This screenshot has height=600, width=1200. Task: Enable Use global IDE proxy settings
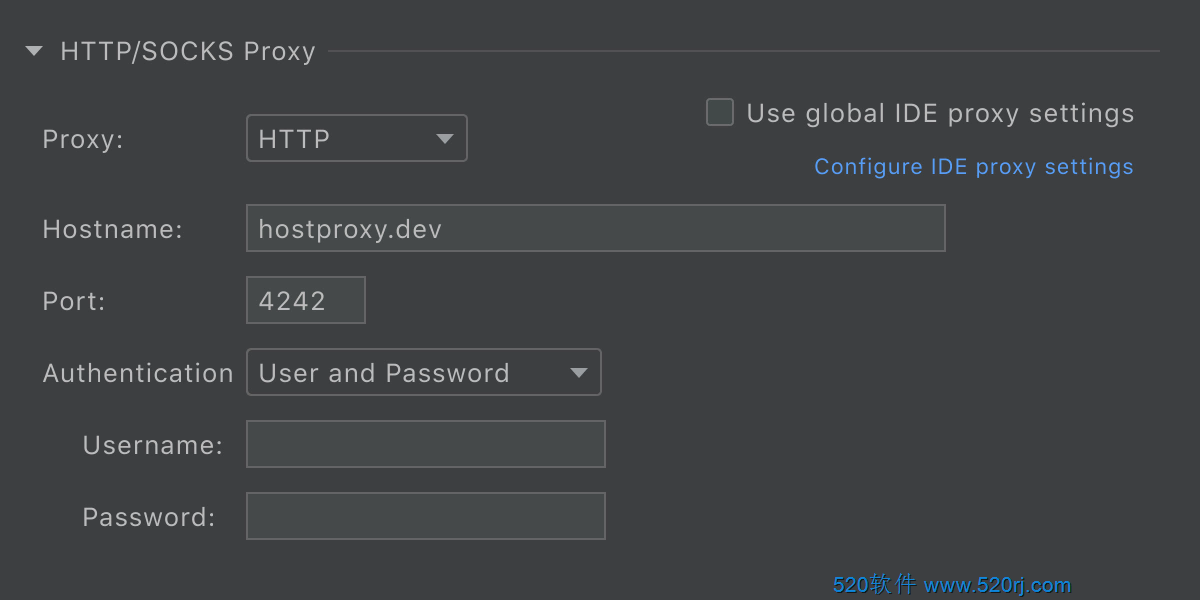click(720, 112)
